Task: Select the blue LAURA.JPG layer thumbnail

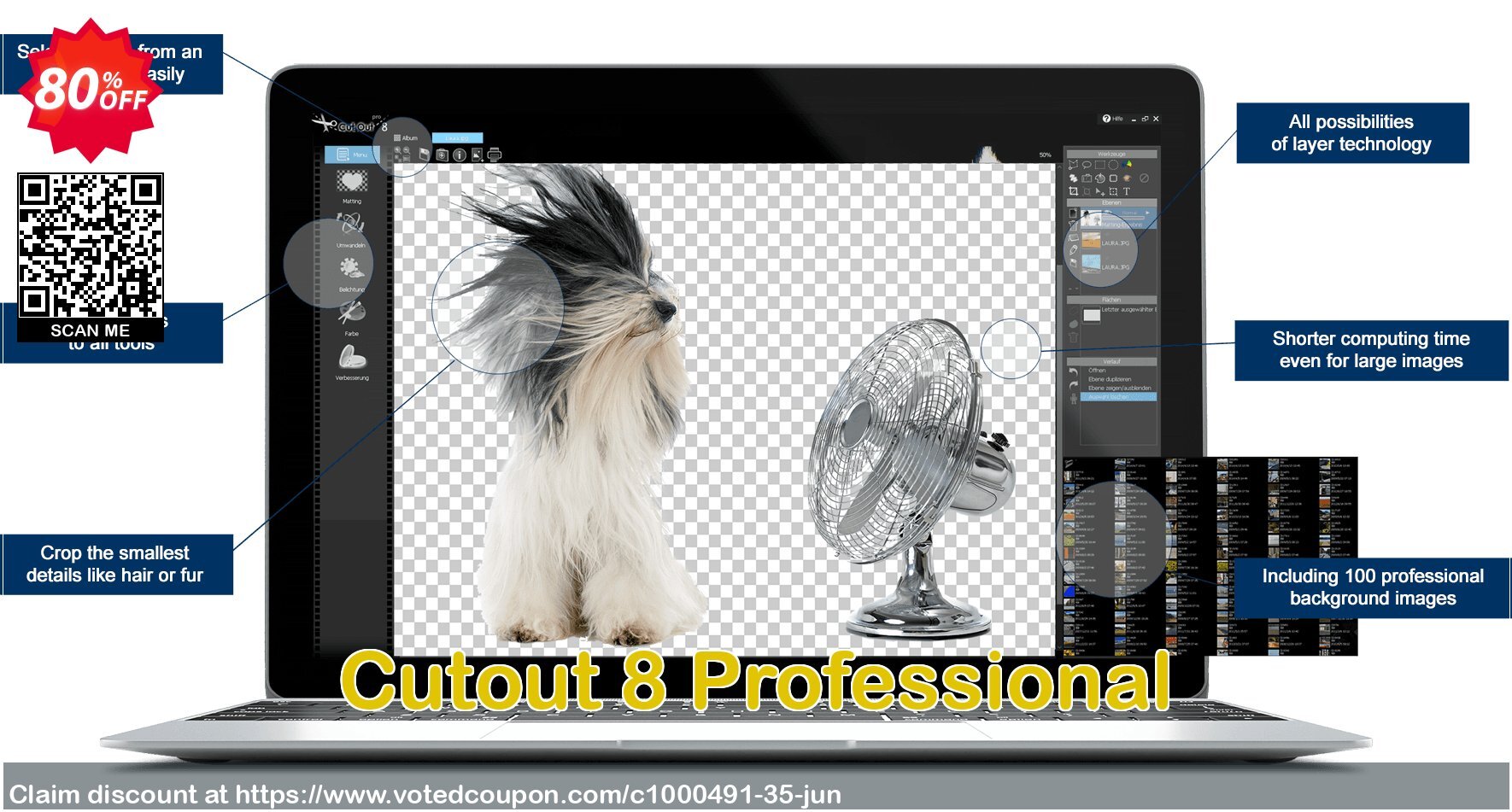Action: coord(1091,263)
